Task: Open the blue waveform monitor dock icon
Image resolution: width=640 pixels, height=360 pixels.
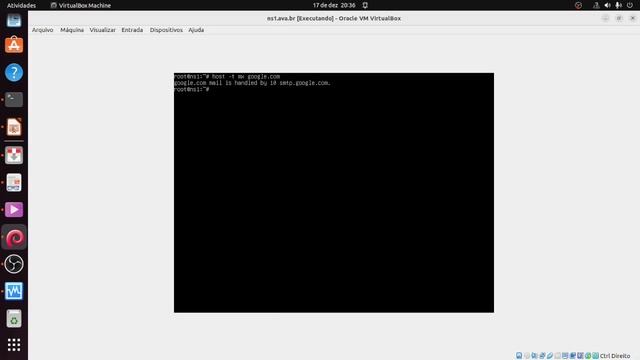Action: click(14, 291)
